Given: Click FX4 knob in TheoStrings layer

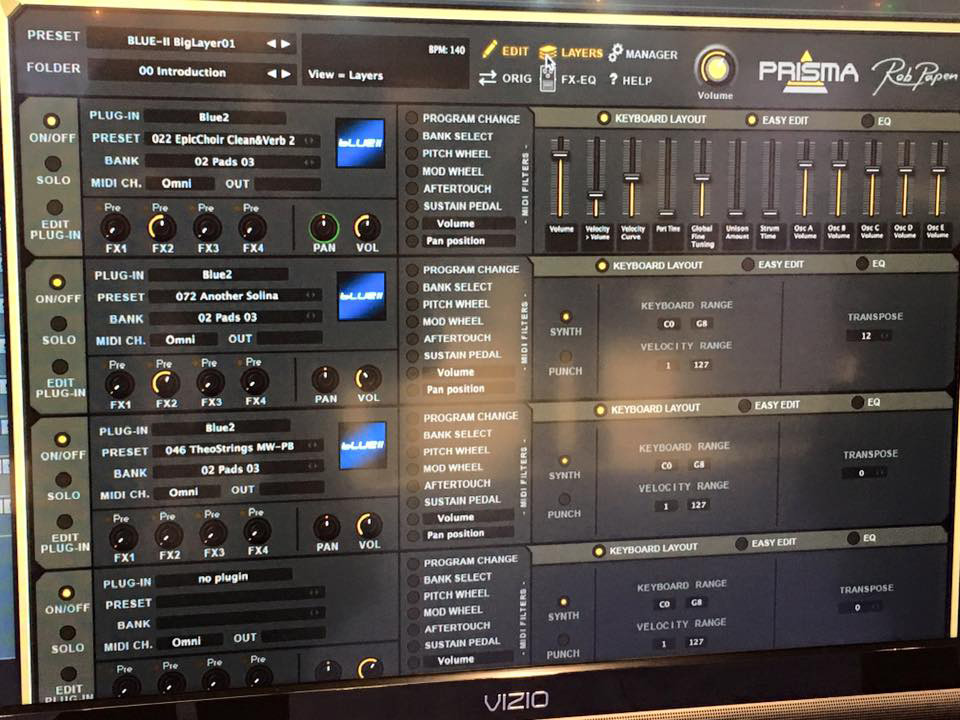Looking at the screenshot, I should [x=257, y=531].
